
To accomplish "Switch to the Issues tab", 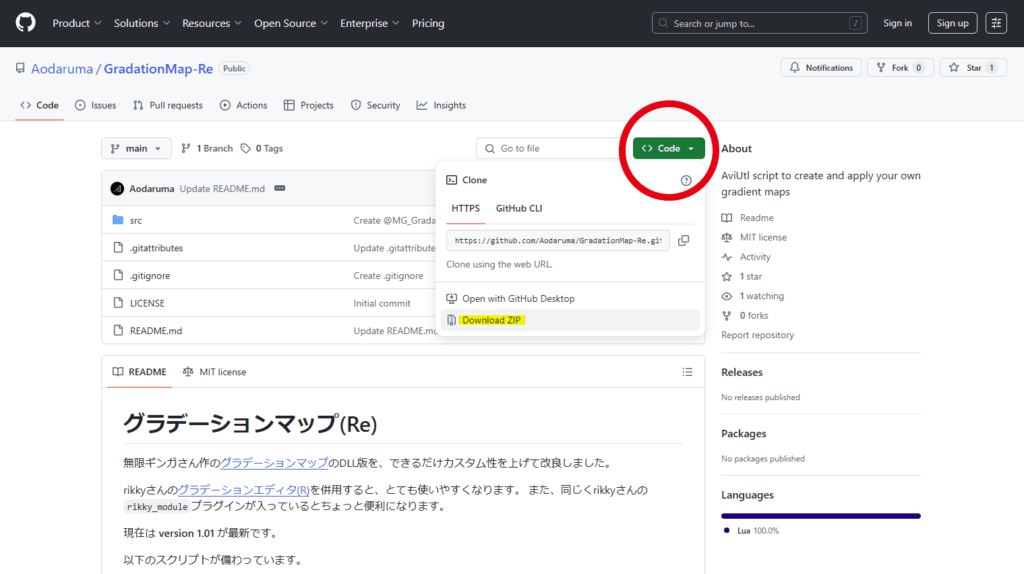I will (95, 105).
